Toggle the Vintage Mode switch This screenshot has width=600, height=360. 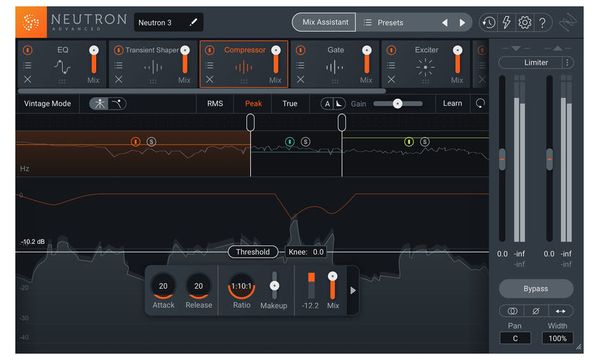click(x=108, y=104)
